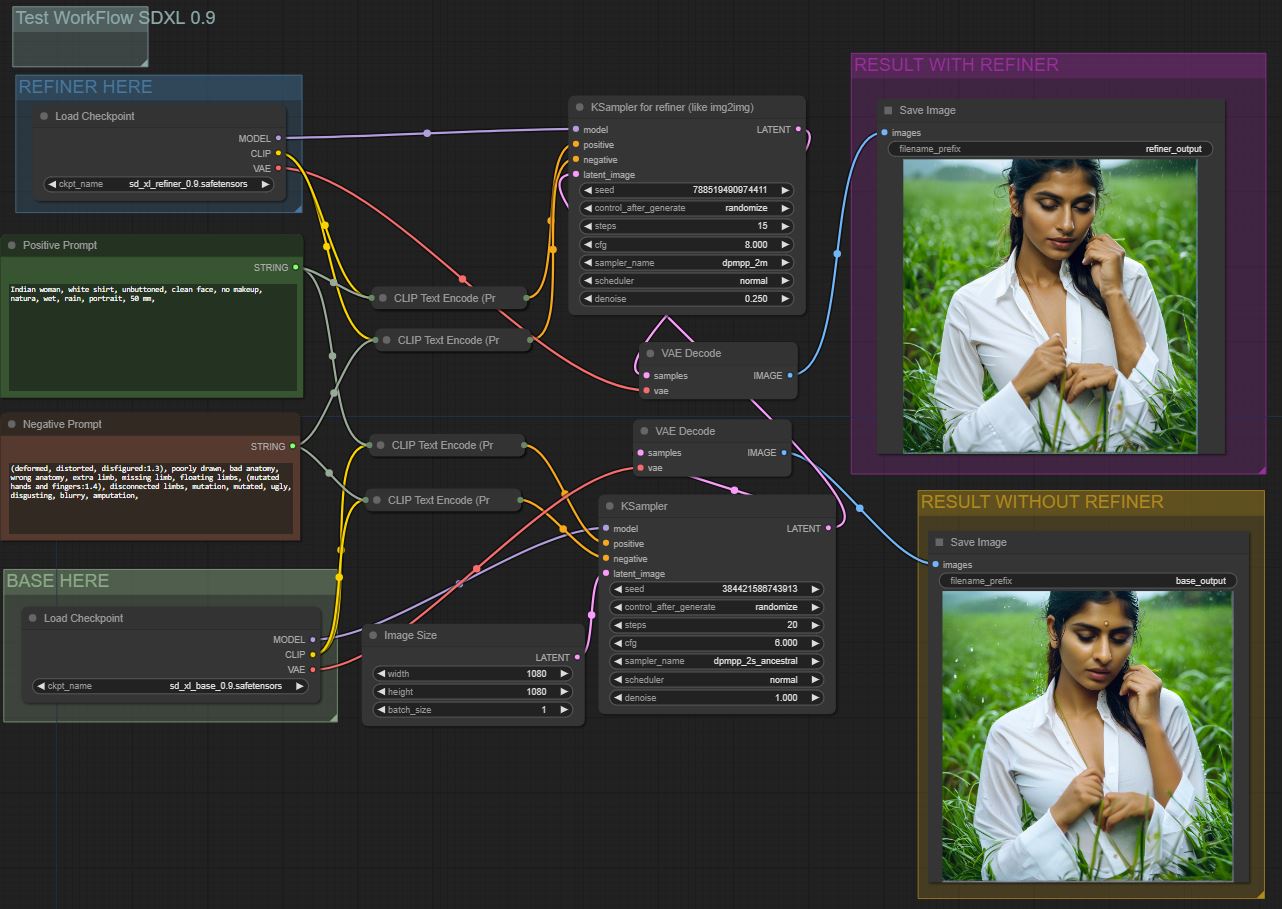Toggle collapse of the Positive Prompt node
This screenshot has width=1282, height=909.
tap(12, 245)
